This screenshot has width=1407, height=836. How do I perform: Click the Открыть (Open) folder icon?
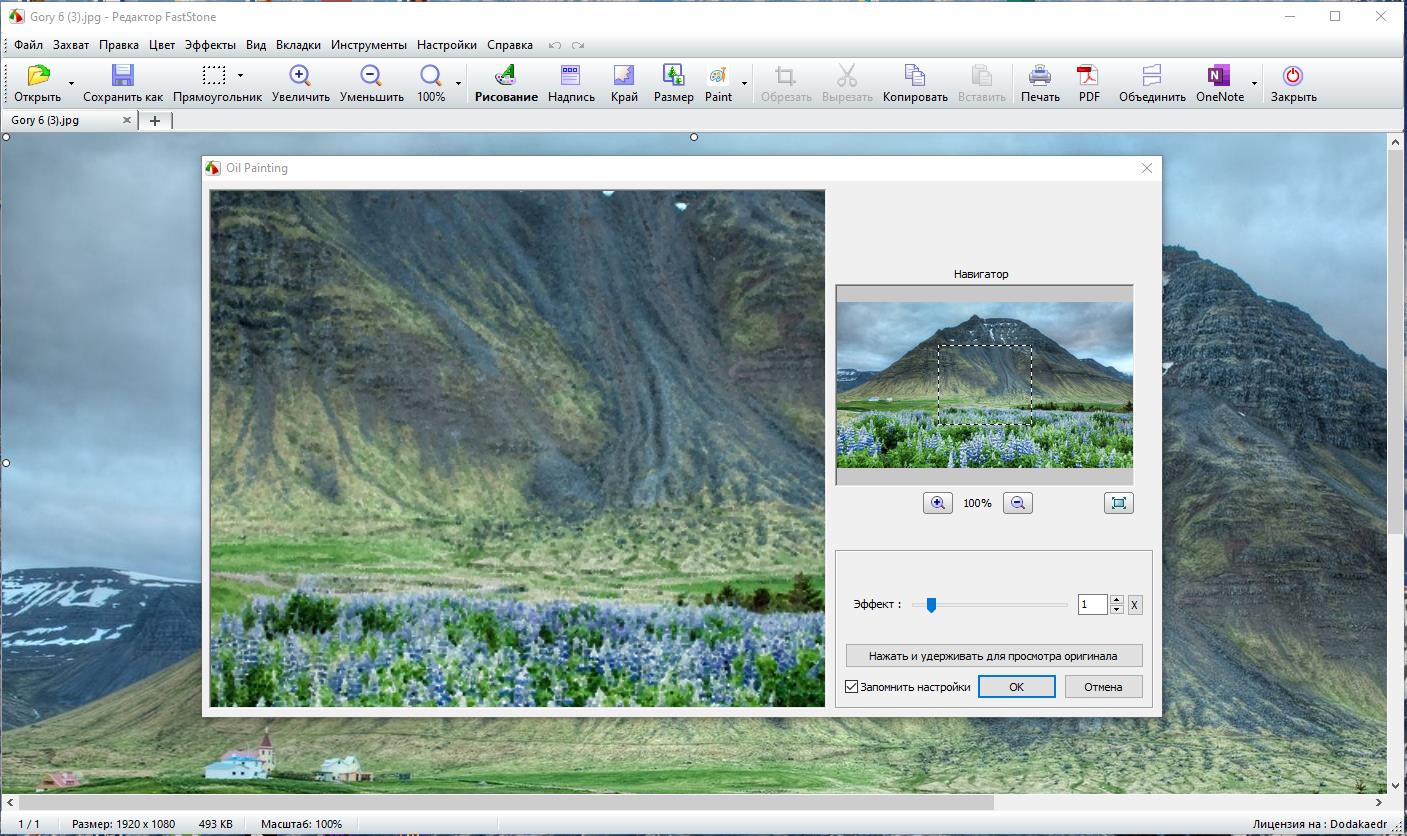pos(38,76)
